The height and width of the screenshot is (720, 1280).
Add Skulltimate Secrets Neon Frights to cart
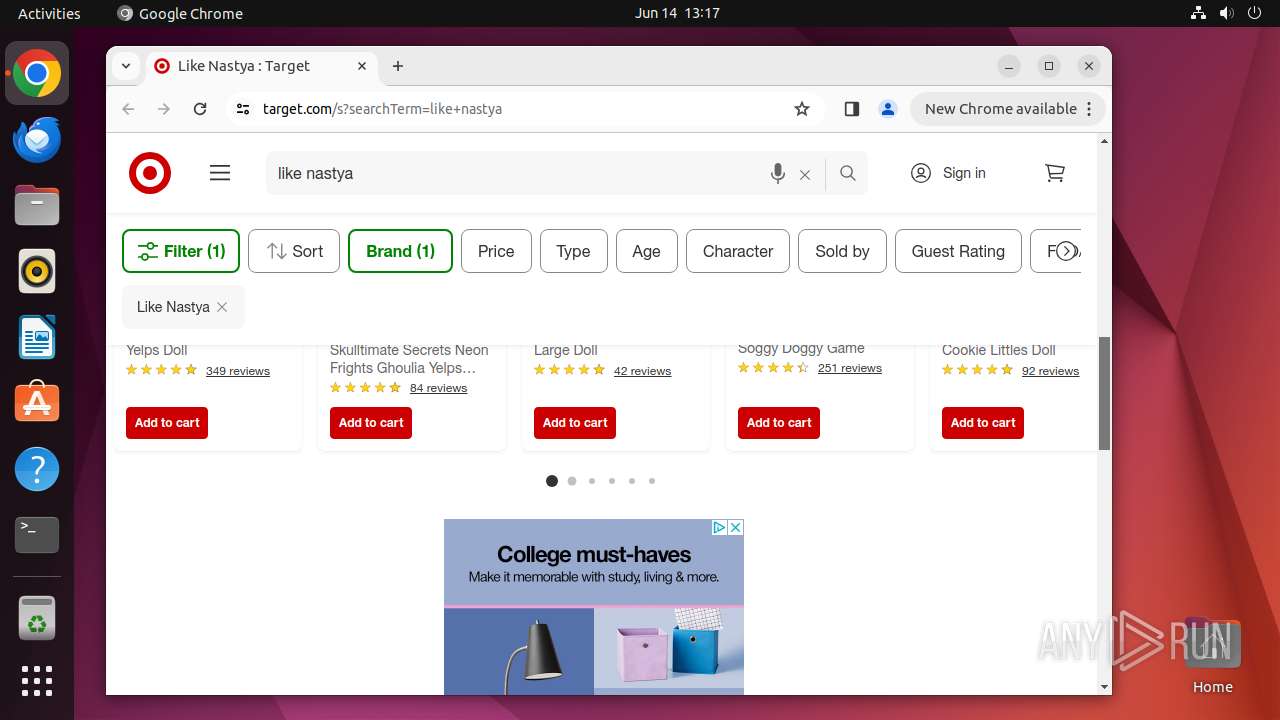tap(371, 423)
